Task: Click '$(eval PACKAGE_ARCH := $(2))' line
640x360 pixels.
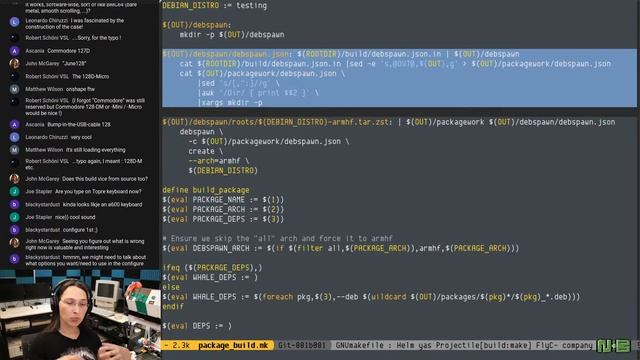Action: click(x=223, y=209)
